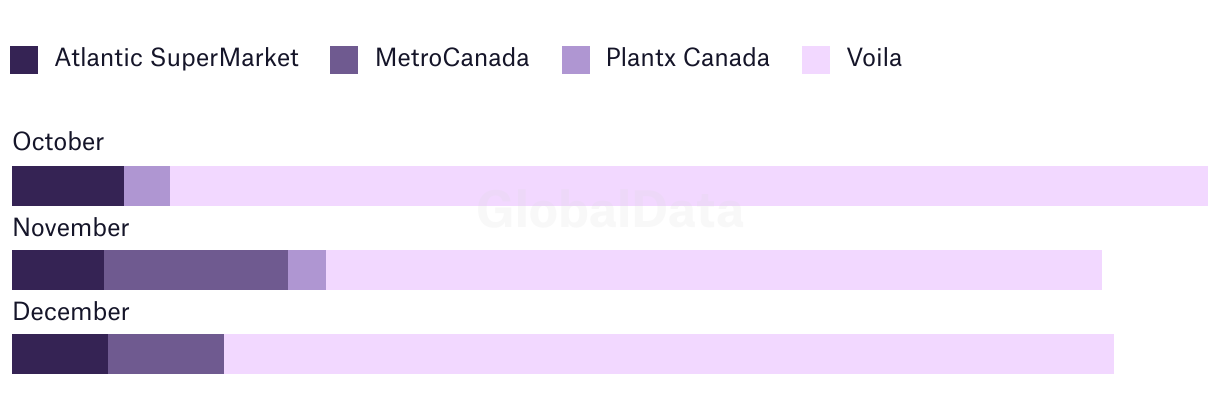Click the December row label
This screenshot has width=1220, height=418.
71,312
